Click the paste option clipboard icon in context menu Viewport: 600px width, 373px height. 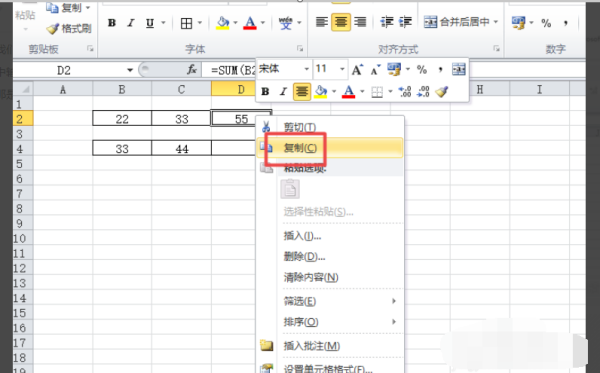pyautogui.click(x=290, y=189)
